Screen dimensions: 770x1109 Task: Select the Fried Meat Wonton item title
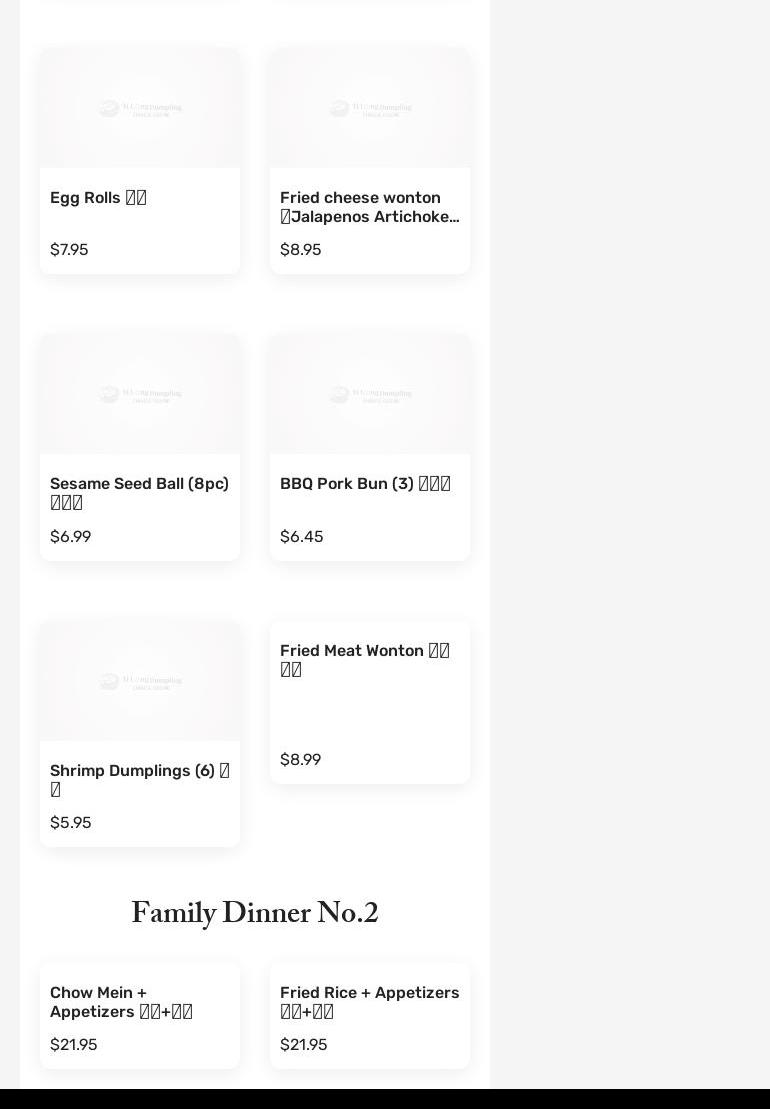tap(365, 660)
